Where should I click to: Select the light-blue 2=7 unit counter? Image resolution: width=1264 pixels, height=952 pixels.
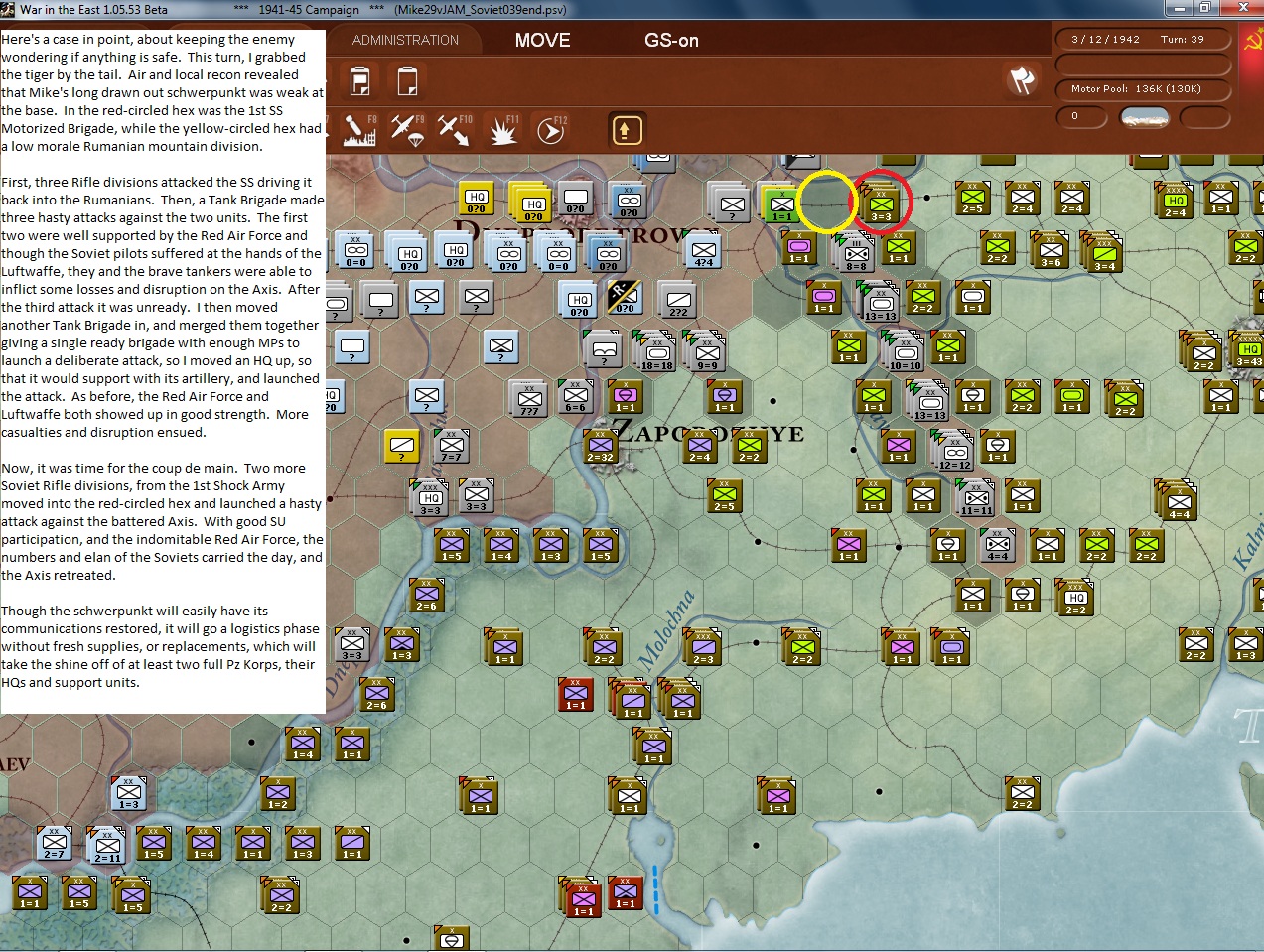click(55, 843)
